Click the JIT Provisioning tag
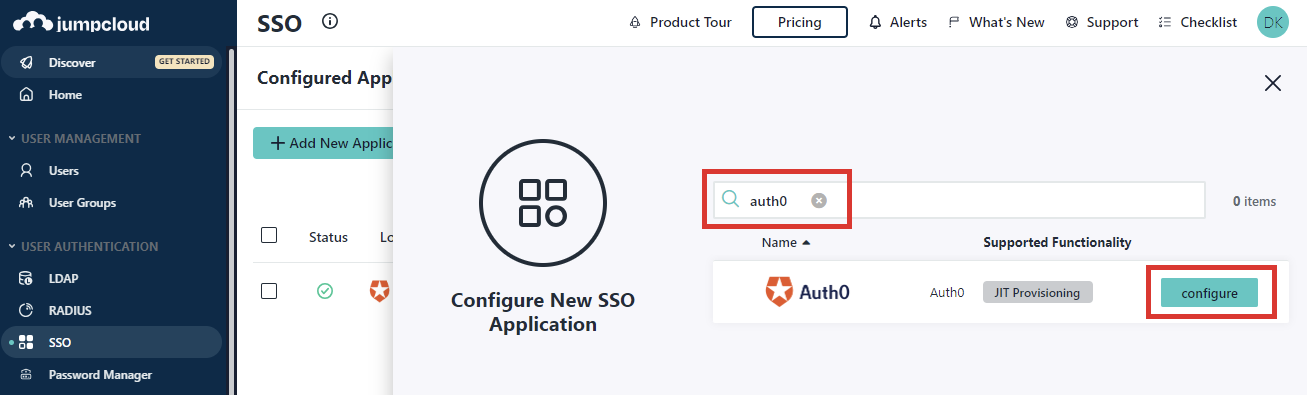 point(1038,293)
